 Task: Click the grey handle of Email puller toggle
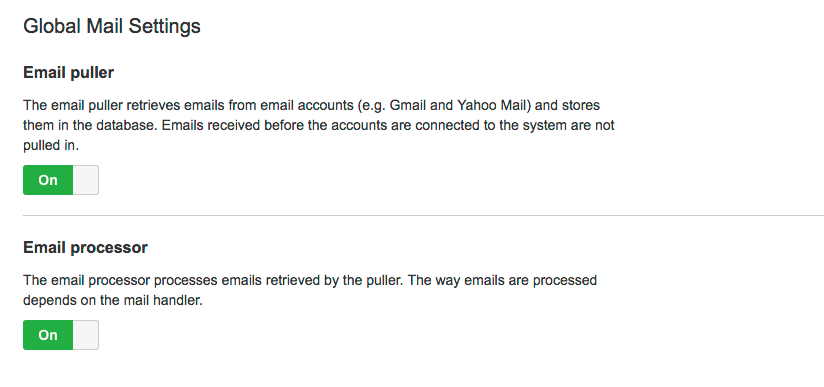pyautogui.click(x=86, y=180)
